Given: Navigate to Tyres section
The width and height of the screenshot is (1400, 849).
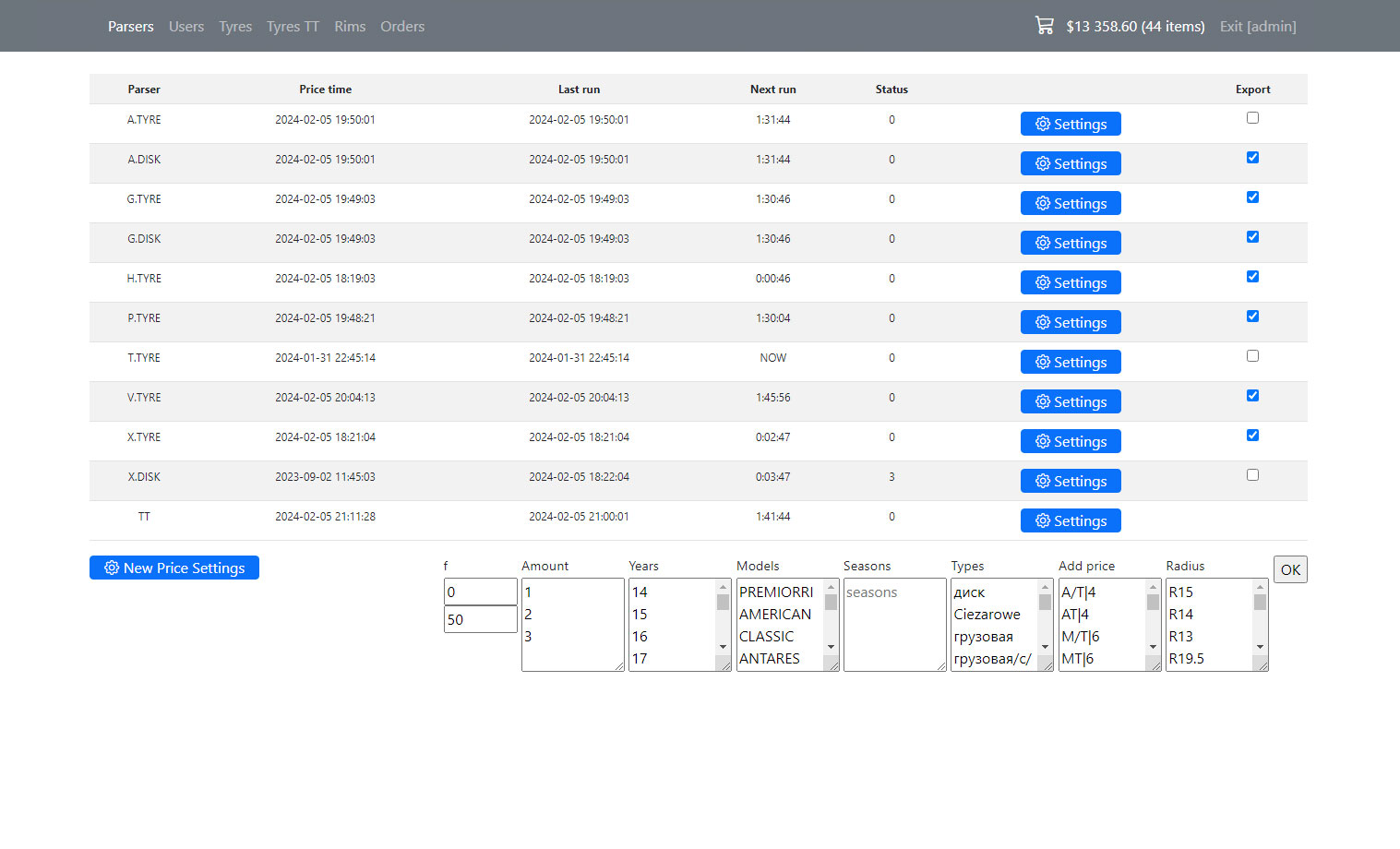Looking at the screenshot, I should pyautogui.click(x=235, y=26).
